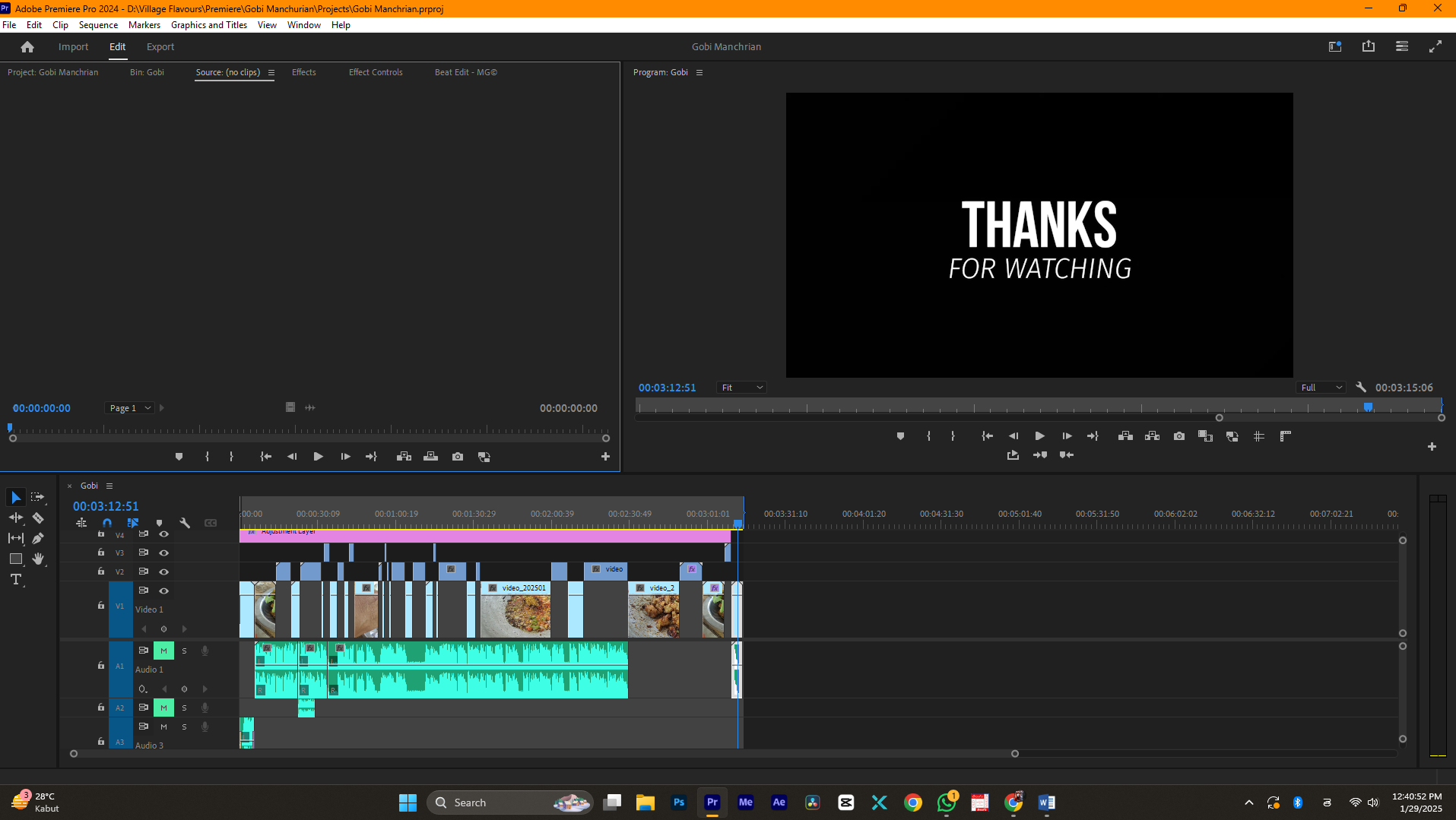Hide the V2 track output
Viewport: 1456px width, 820px height.
163,571
